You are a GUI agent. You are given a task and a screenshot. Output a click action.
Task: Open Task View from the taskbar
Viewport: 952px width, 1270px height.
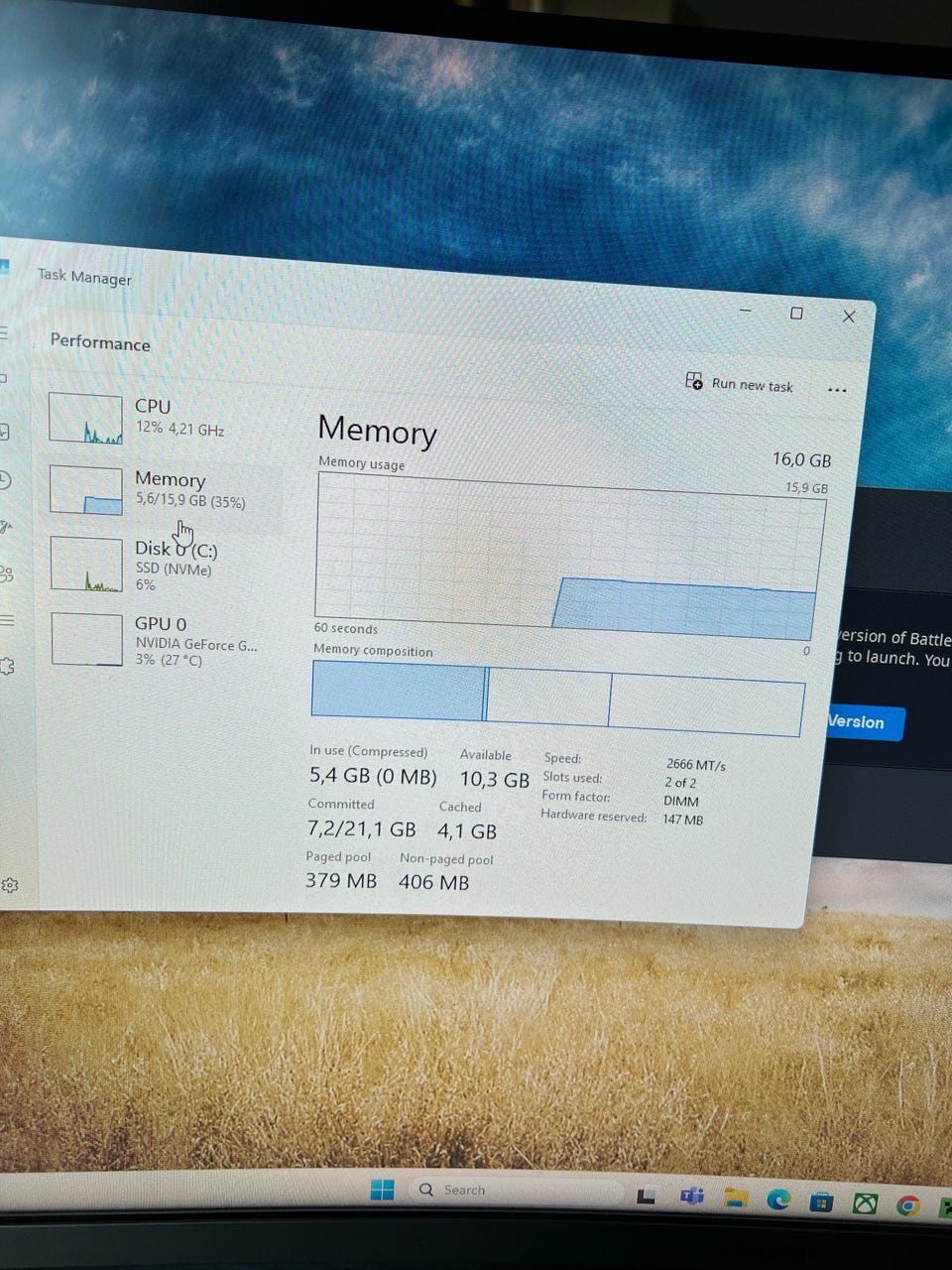point(646,1197)
